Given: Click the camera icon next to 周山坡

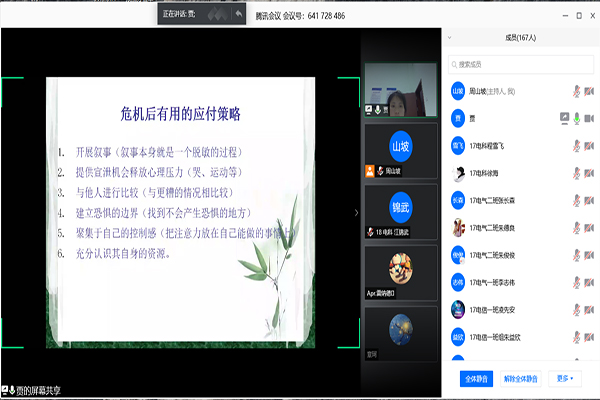Looking at the screenshot, I should 590,90.
